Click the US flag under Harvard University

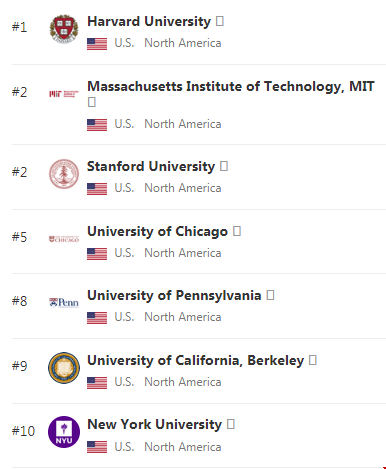97,44
